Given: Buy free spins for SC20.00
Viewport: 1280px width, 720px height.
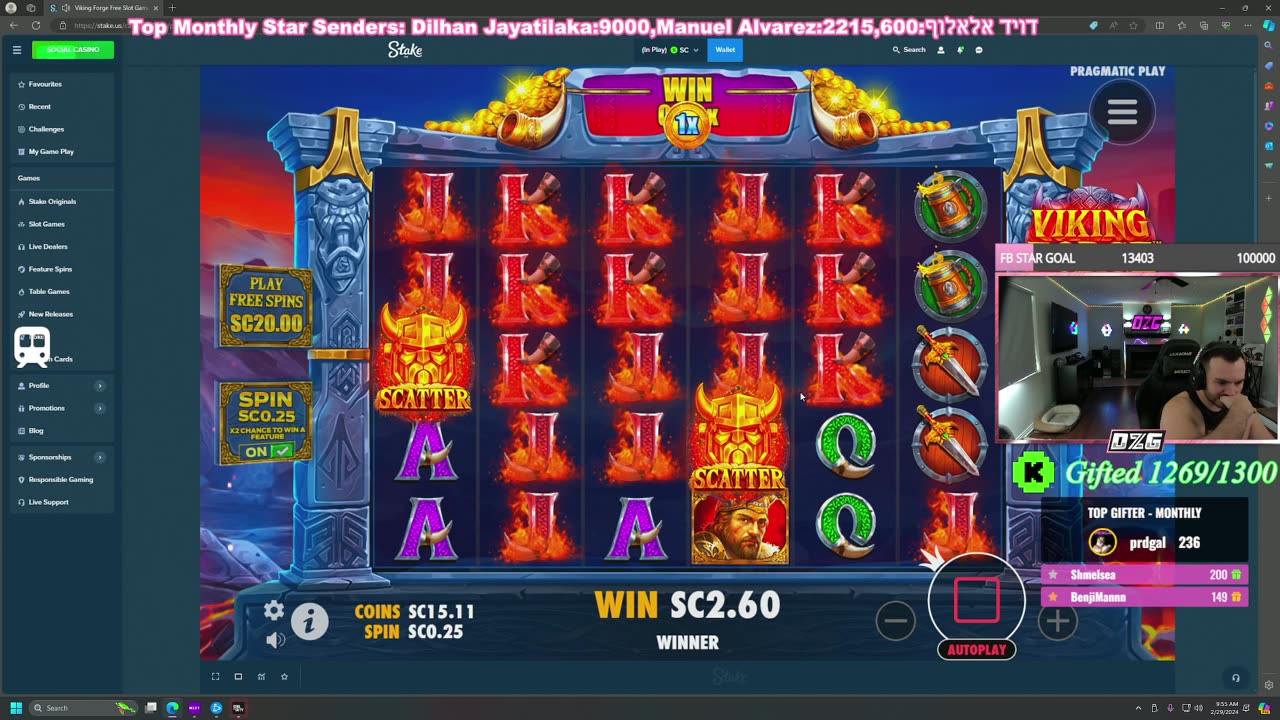Looking at the screenshot, I should 266,304.
